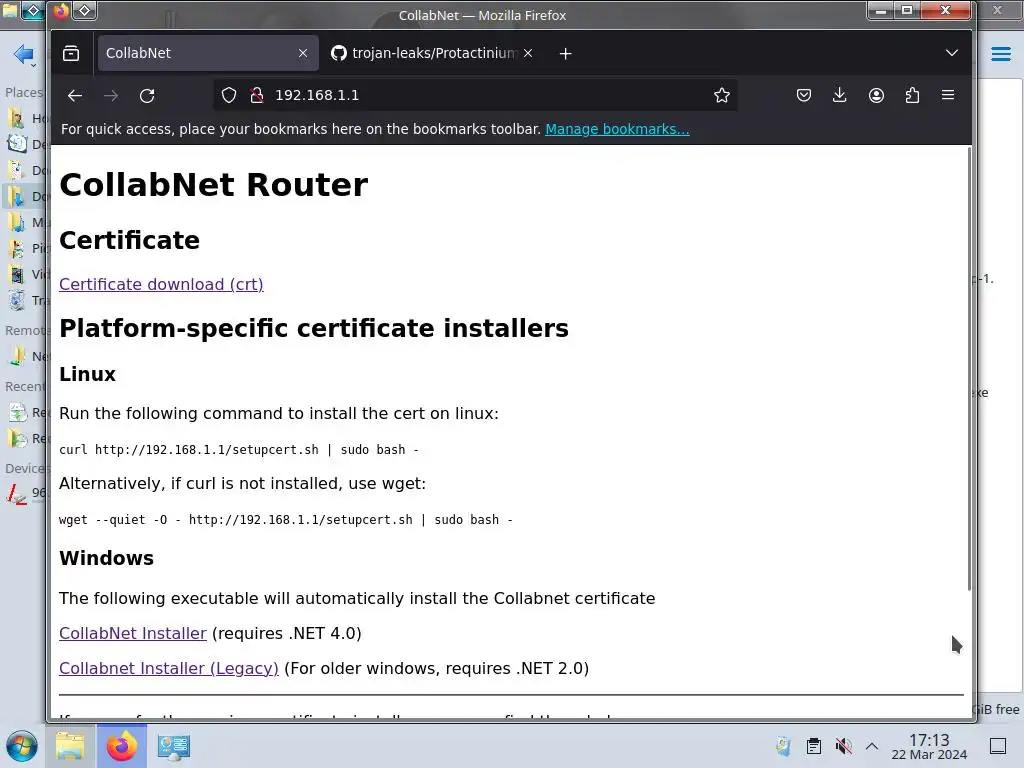Click the back arrow in the file manager window

pyautogui.click(x=23, y=54)
